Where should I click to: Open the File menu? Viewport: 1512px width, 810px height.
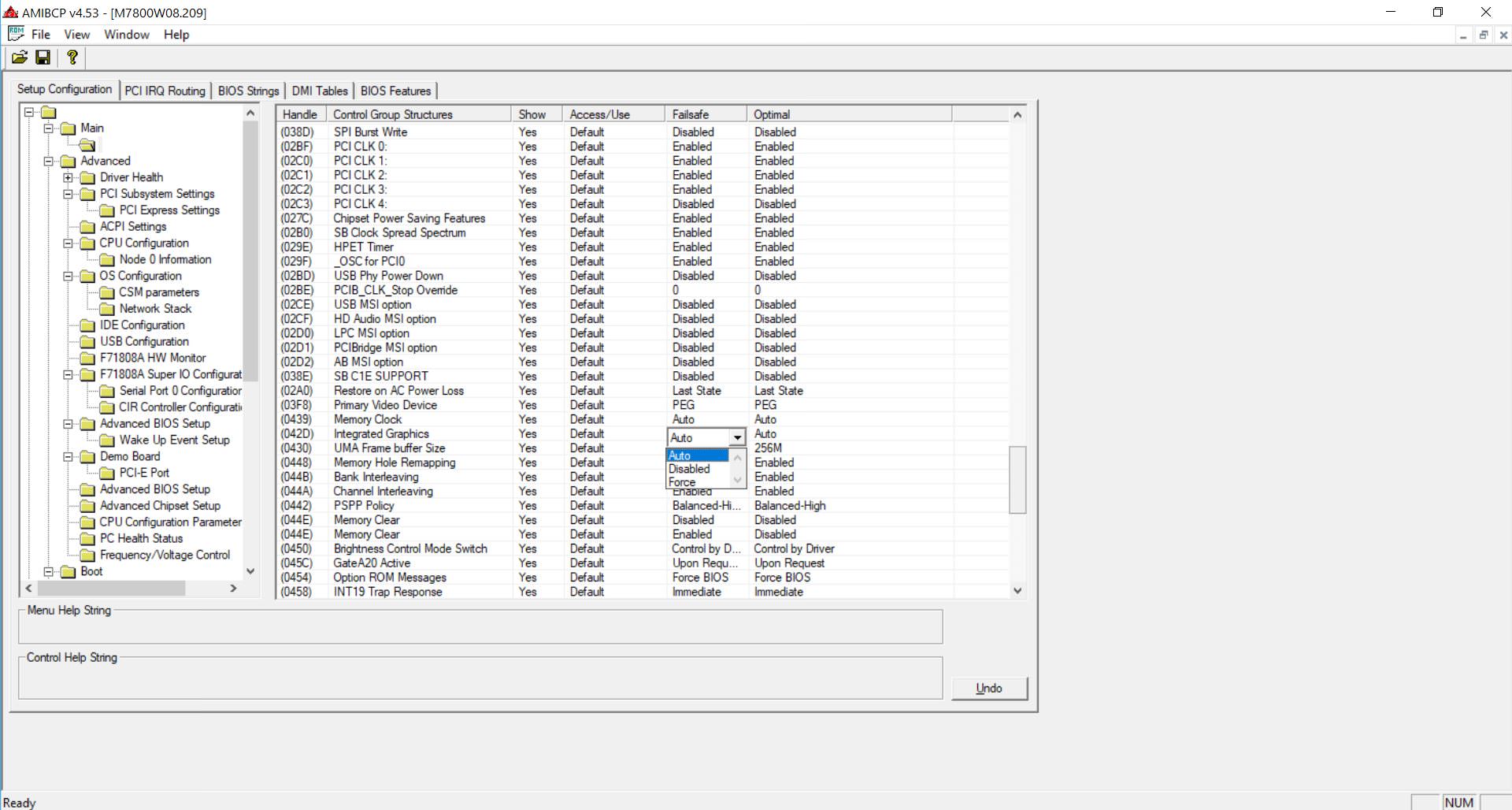pyautogui.click(x=41, y=35)
